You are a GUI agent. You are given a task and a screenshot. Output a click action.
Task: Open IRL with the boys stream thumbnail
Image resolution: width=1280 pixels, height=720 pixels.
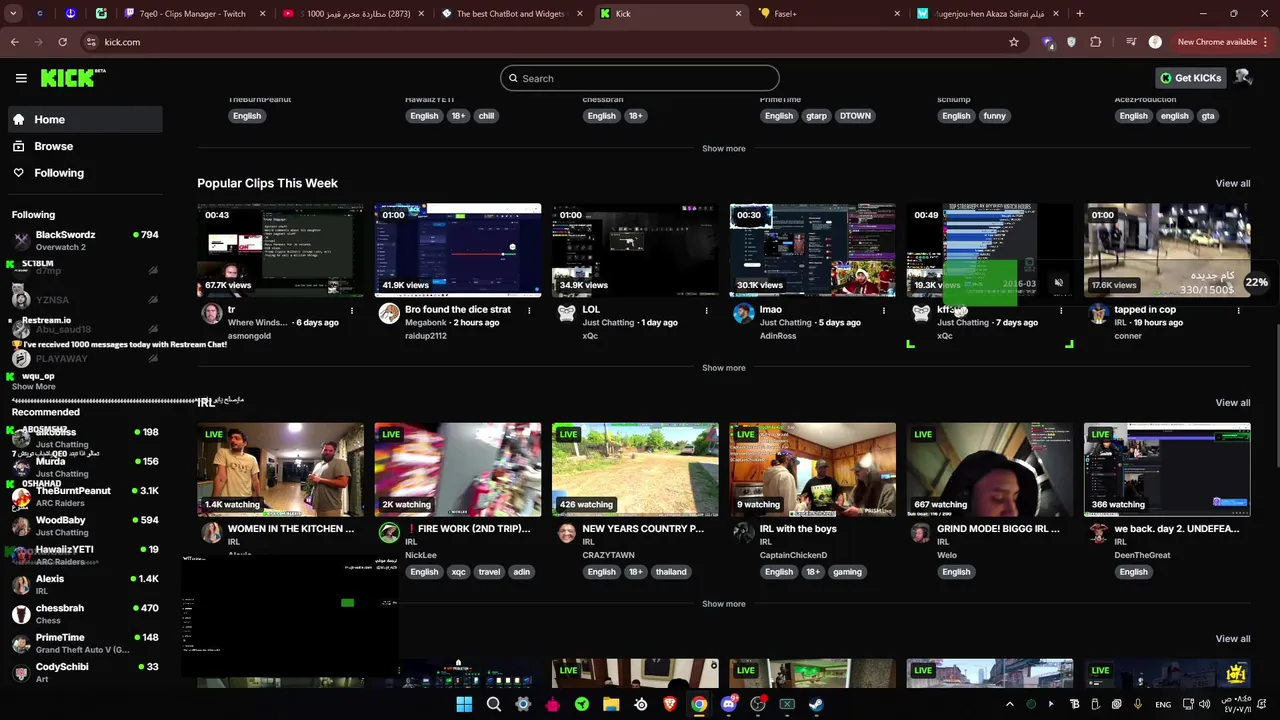pyautogui.click(x=812, y=470)
